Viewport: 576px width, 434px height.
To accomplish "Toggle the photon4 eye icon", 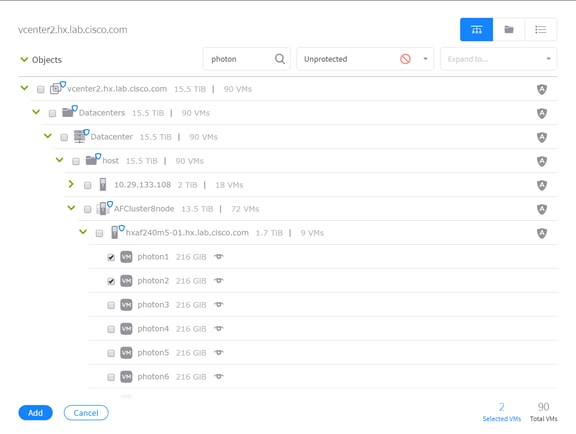I will click(219, 329).
